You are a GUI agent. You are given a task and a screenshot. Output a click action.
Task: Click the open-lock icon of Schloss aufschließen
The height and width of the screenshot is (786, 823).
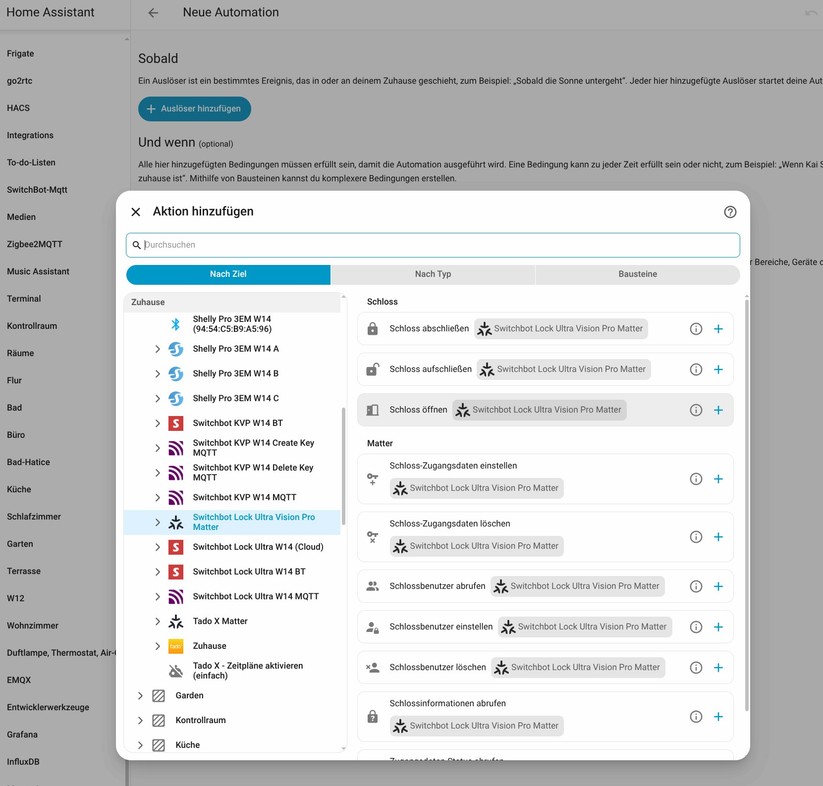(x=372, y=369)
